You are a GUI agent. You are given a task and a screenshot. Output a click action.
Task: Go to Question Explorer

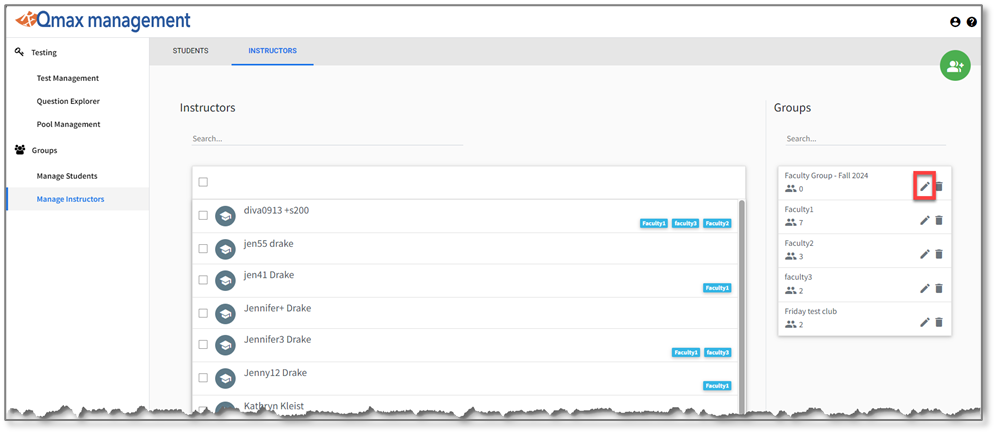point(68,101)
